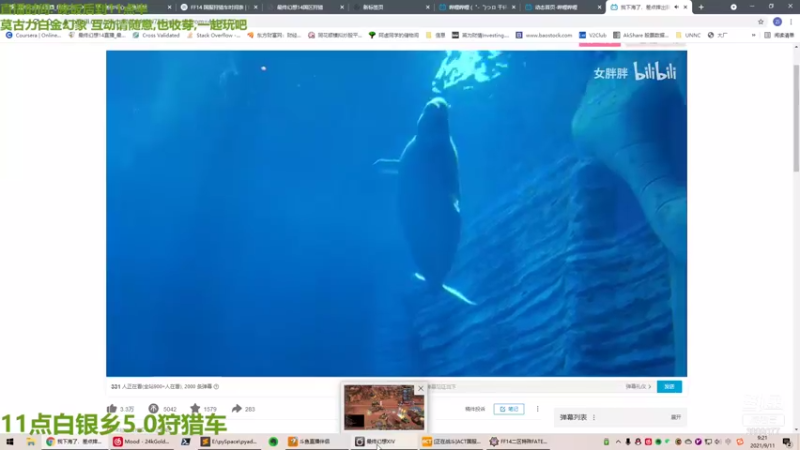Open the more options dots beside notes
The height and width of the screenshot is (450, 800).
point(537,409)
